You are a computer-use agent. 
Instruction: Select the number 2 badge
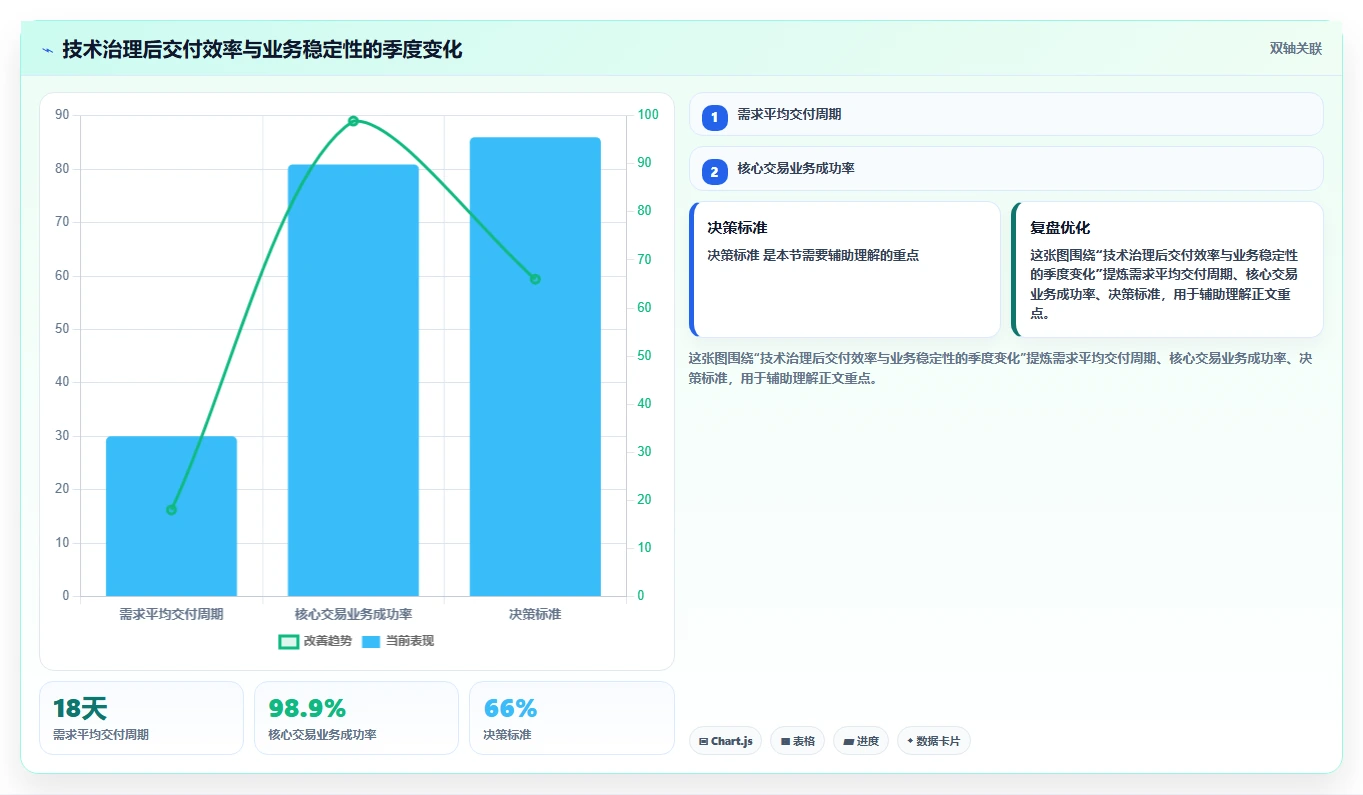[714, 172]
